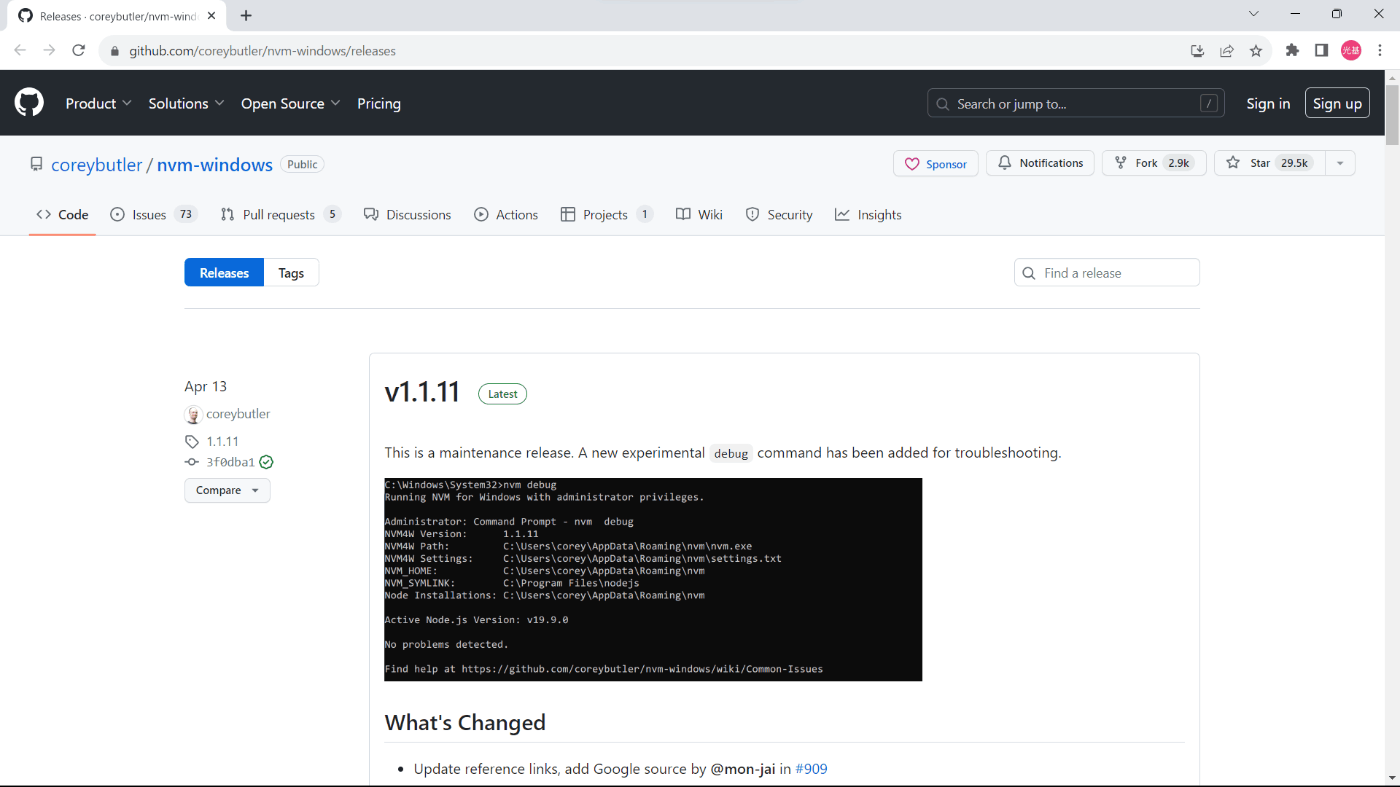Open the Chrome profile avatar
The height and width of the screenshot is (787, 1400).
pyautogui.click(x=1351, y=51)
